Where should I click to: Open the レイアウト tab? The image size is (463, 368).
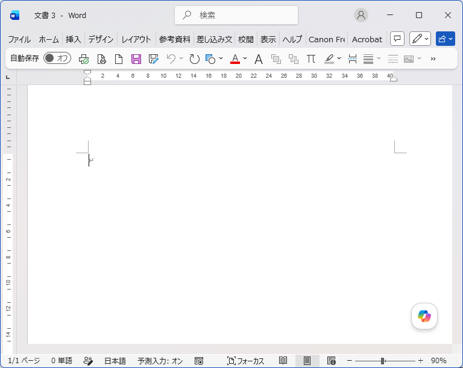[x=136, y=40]
